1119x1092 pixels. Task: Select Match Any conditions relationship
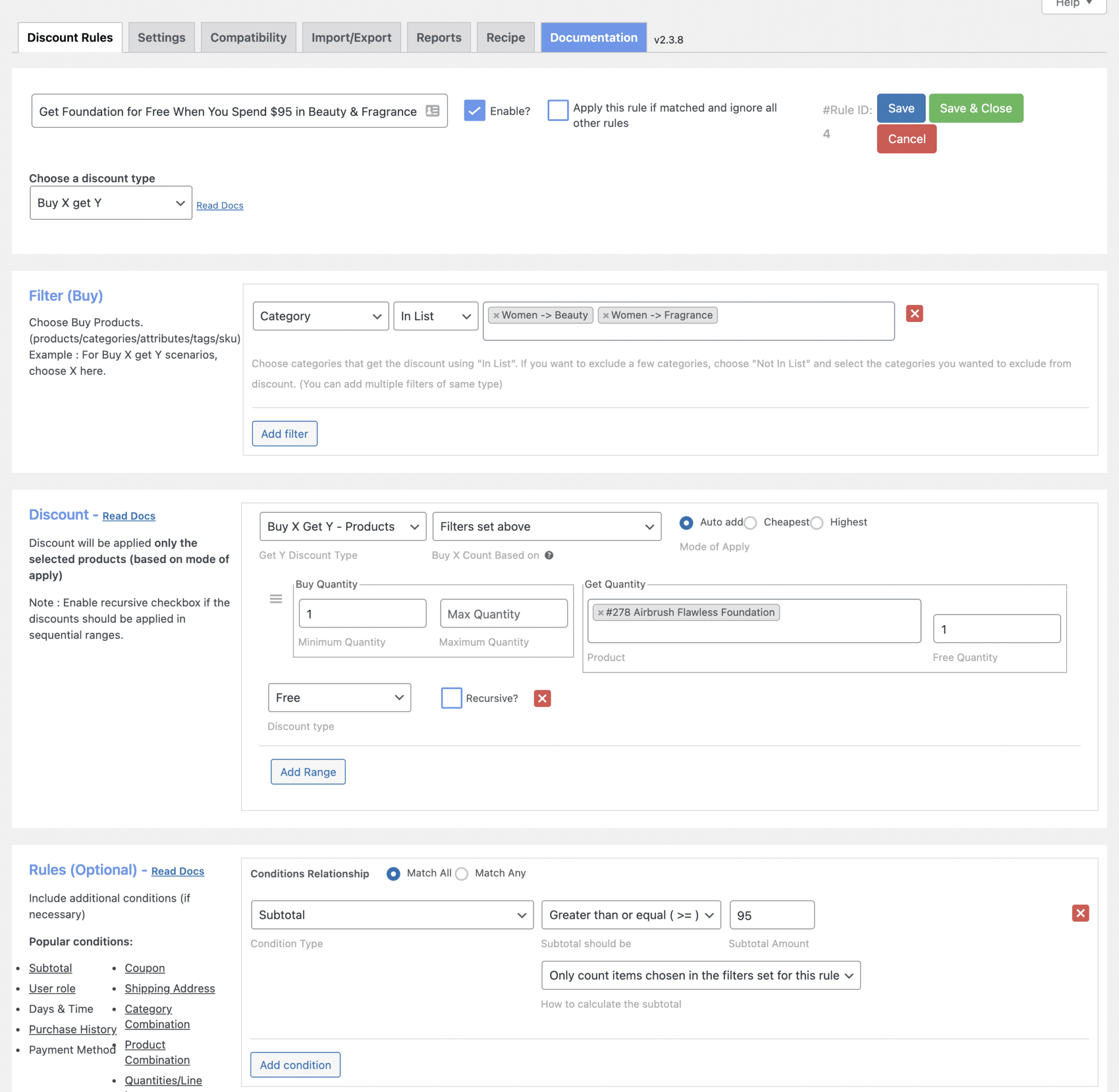pos(462,873)
